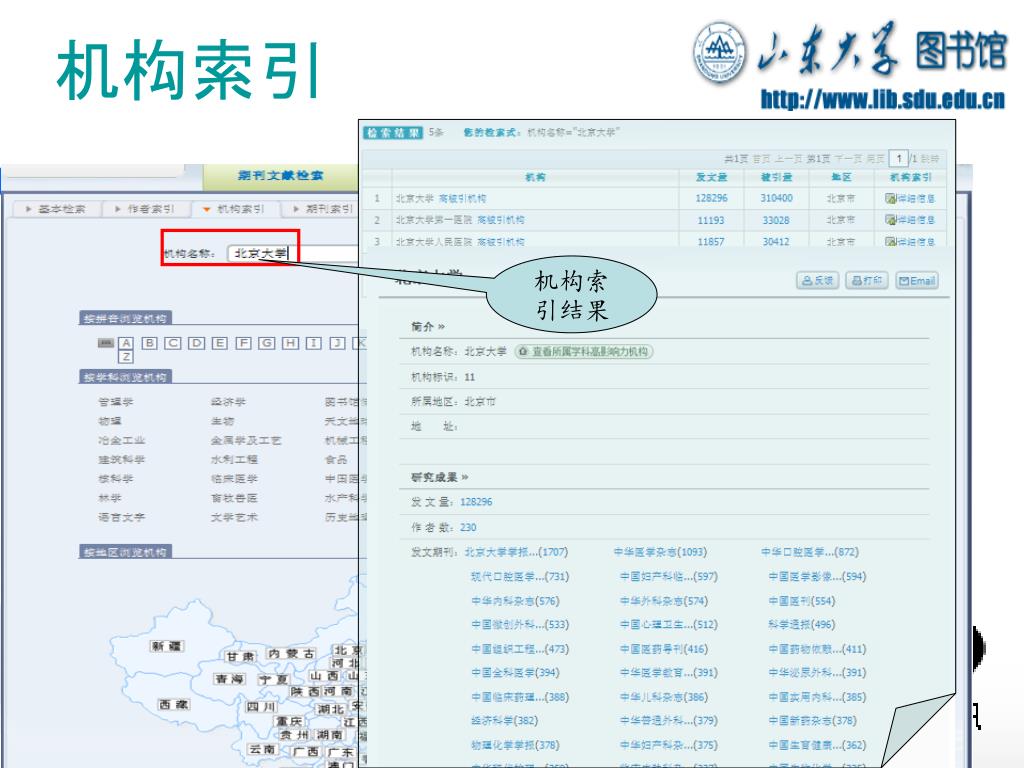Viewport: 1024px width, 768px height.
Task: Click the 打印 print button
Action: (867, 281)
